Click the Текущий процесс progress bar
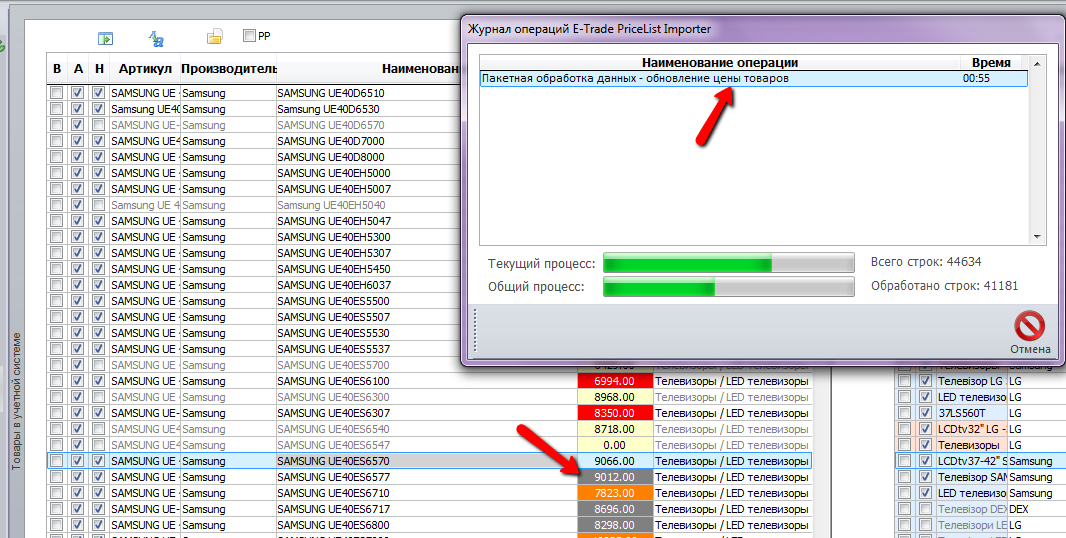This screenshot has width=1066, height=538. (728, 263)
